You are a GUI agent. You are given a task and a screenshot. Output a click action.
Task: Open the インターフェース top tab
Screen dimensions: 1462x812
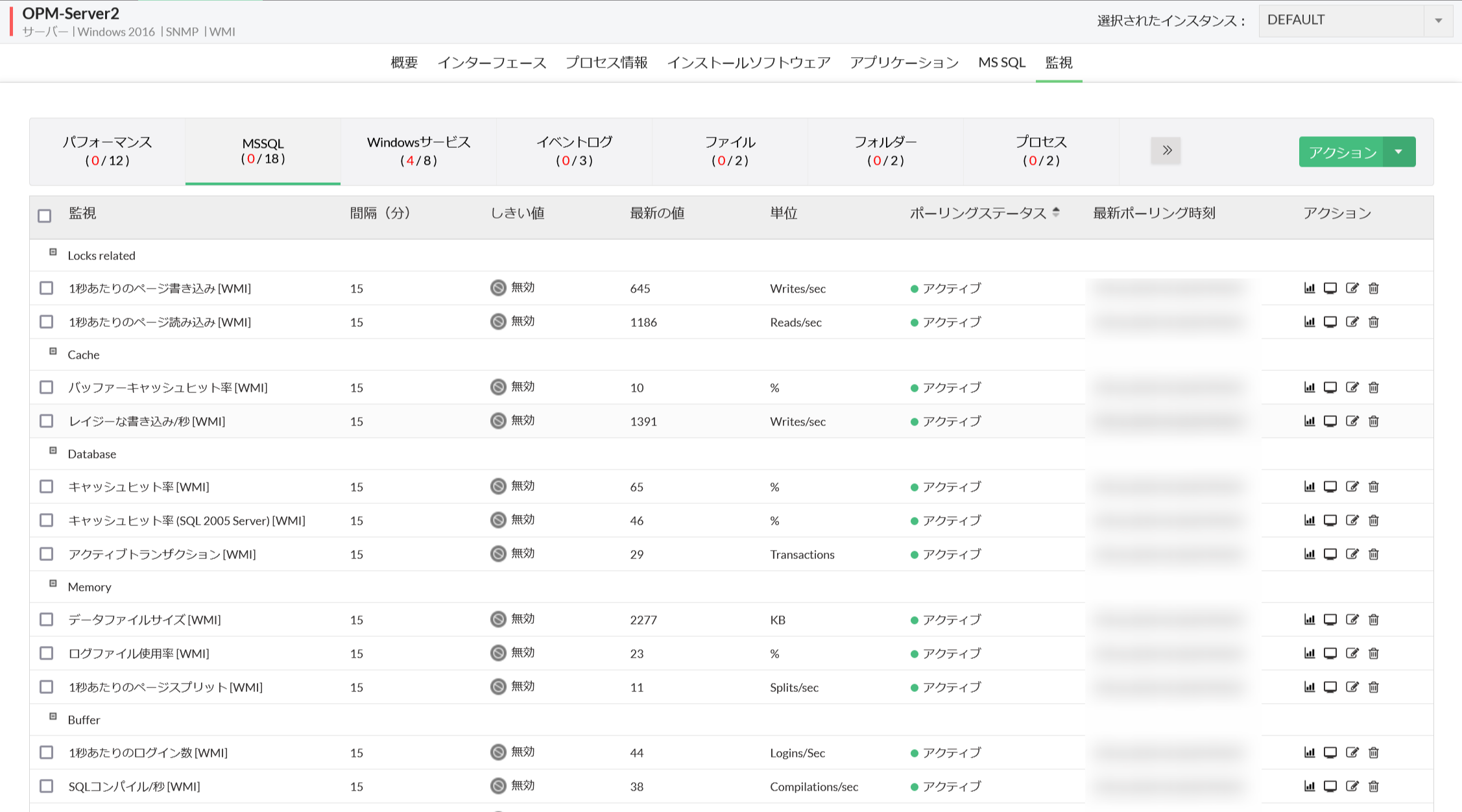(x=491, y=62)
